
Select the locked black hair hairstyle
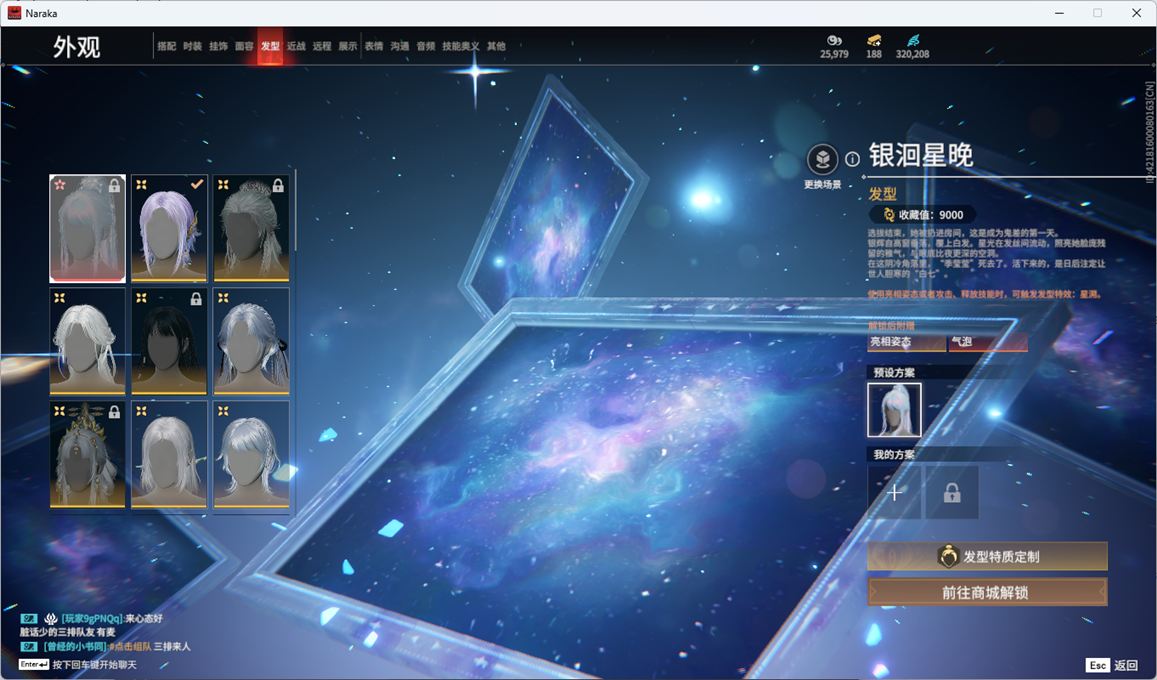[x=169, y=341]
